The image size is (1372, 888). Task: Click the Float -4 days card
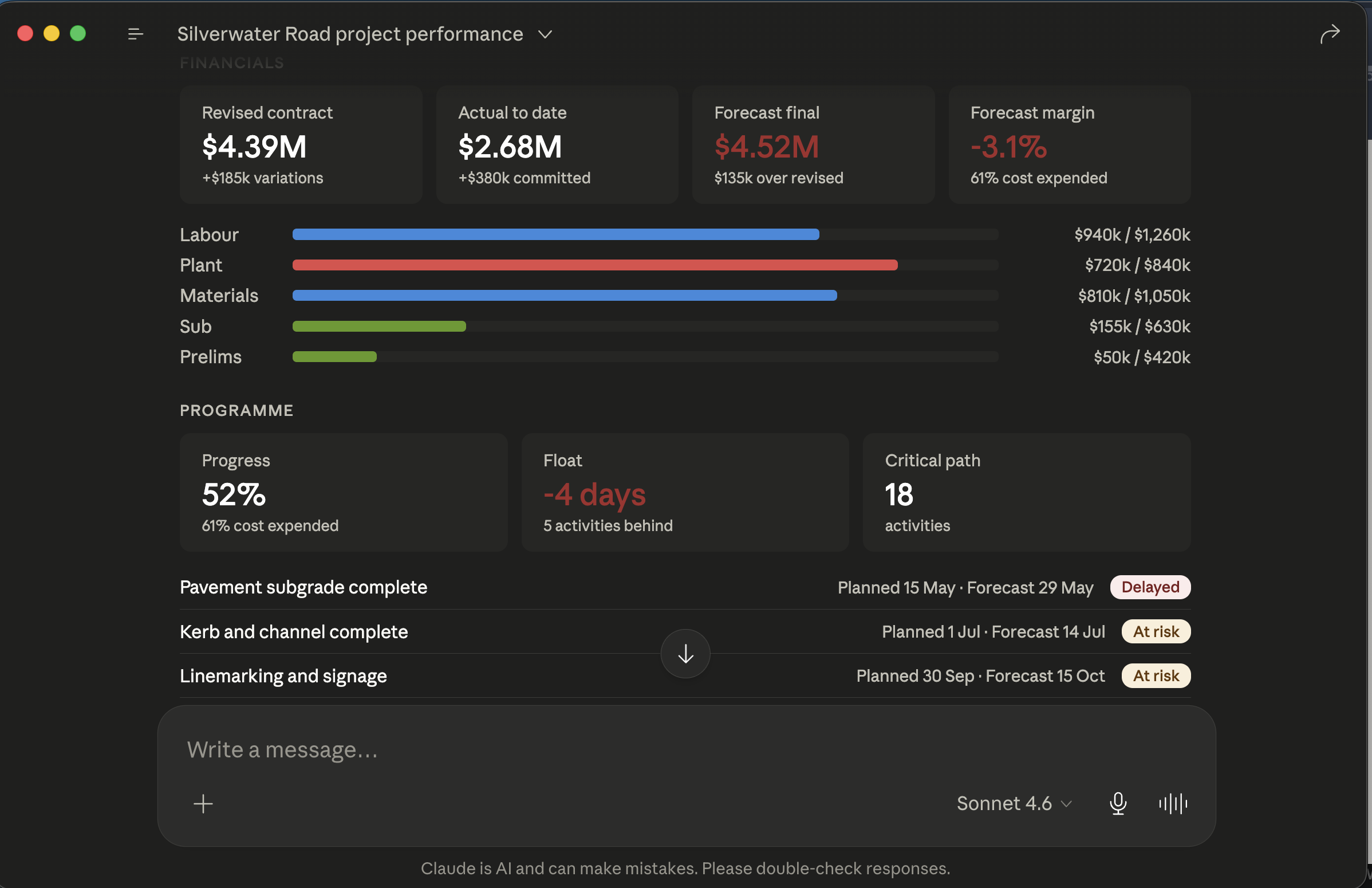684,493
